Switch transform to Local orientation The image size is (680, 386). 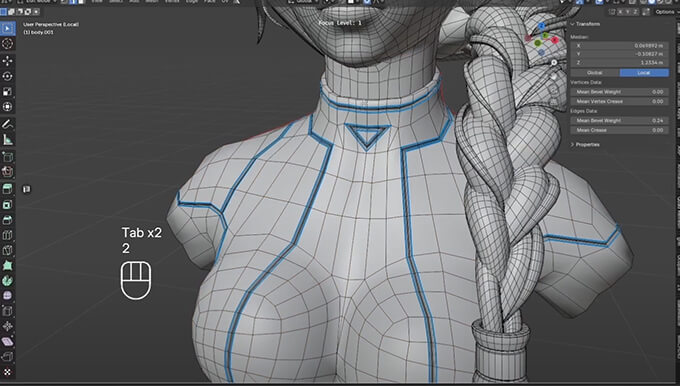[x=644, y=73]
